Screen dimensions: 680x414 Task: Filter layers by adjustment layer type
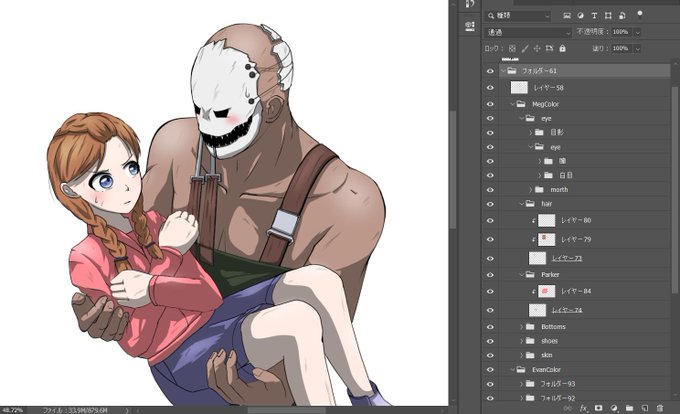click(x=581, y=16)
